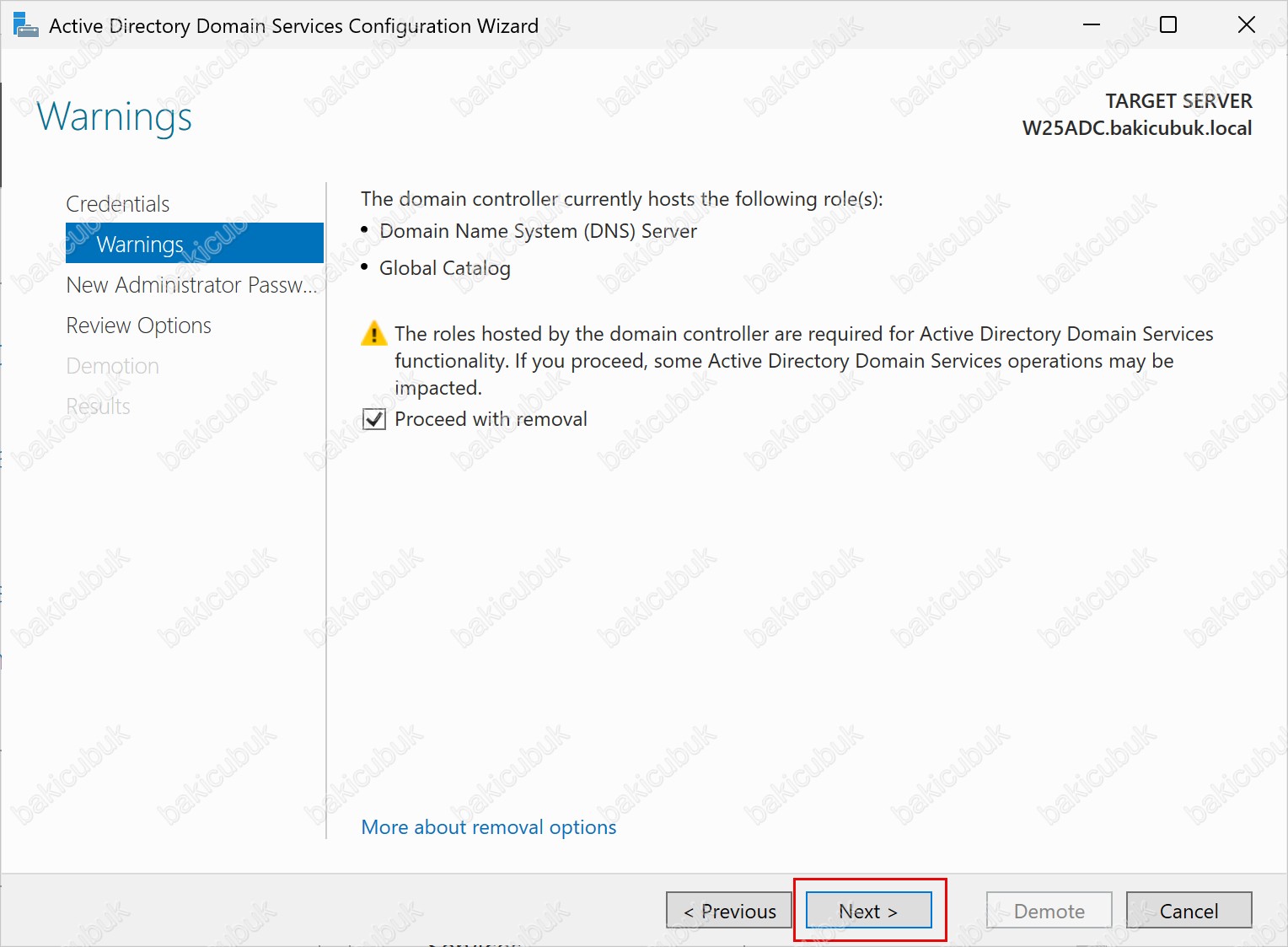The width and height of the screenshot is (1288, 947).
Task: Click the Global Catalog role entry
Action: (445, 268)
